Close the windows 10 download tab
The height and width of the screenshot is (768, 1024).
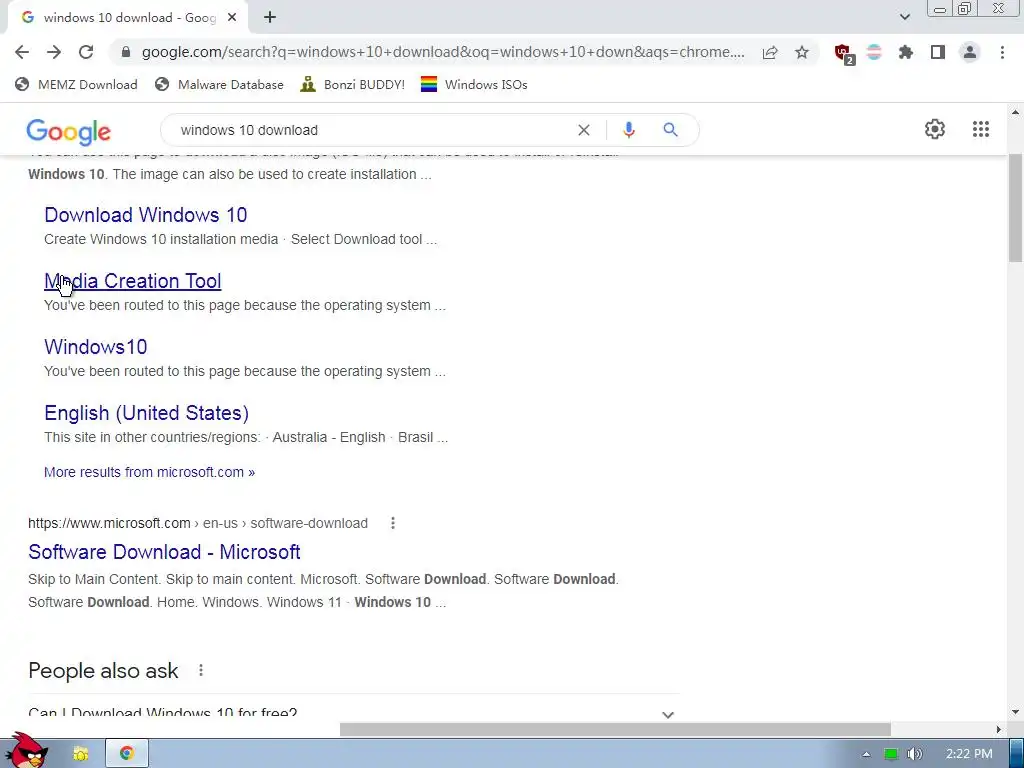tap(232, 18)
